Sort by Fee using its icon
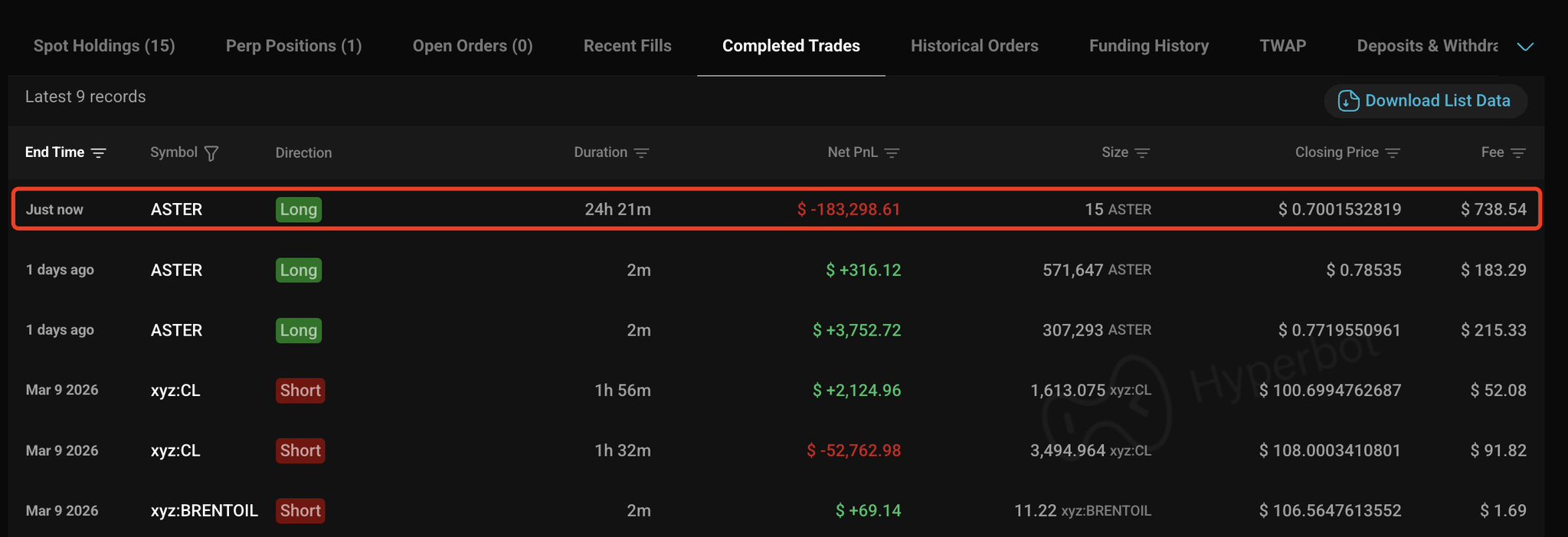Screen dimensions: 1568x537 click(x=1517, y=153)
